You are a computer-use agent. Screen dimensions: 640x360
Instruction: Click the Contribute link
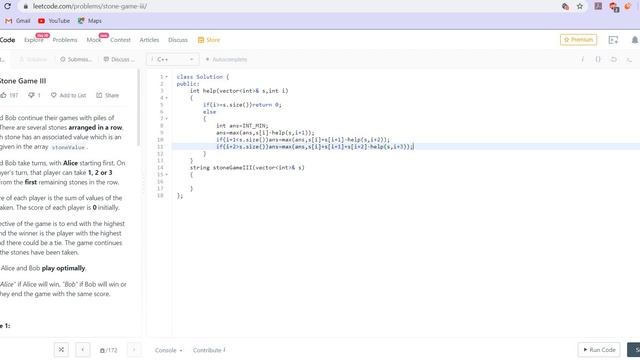209,350
